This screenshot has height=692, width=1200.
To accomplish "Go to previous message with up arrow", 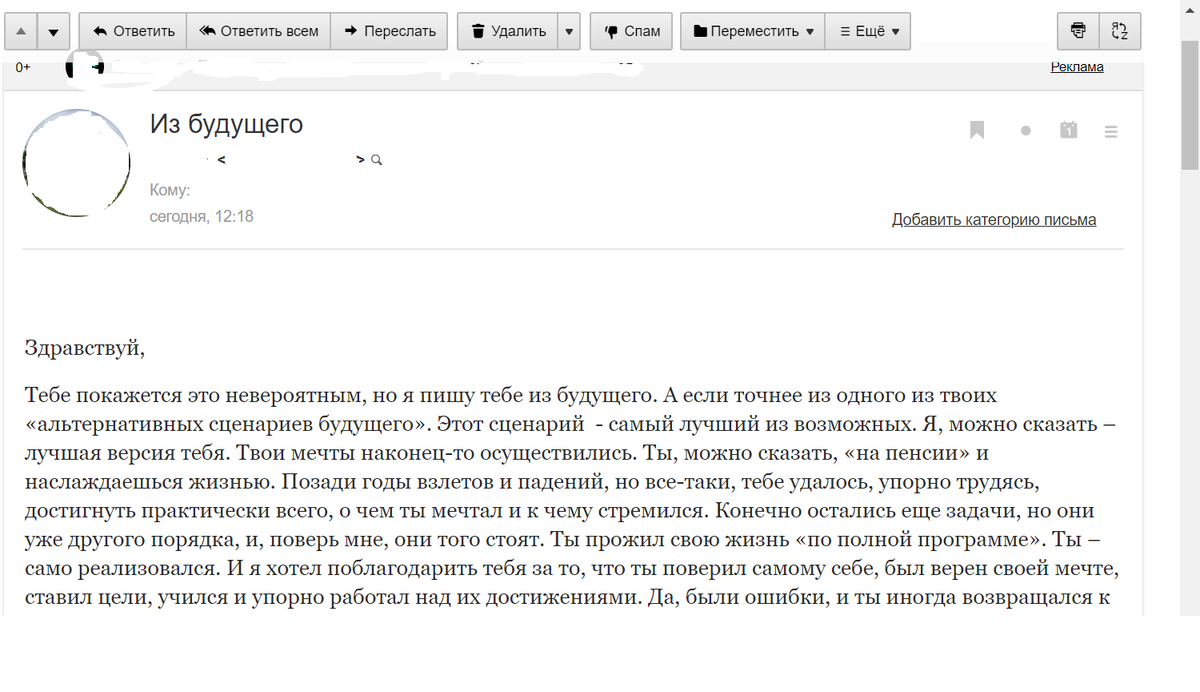I will pyautogui.click(x=21, y=31).
